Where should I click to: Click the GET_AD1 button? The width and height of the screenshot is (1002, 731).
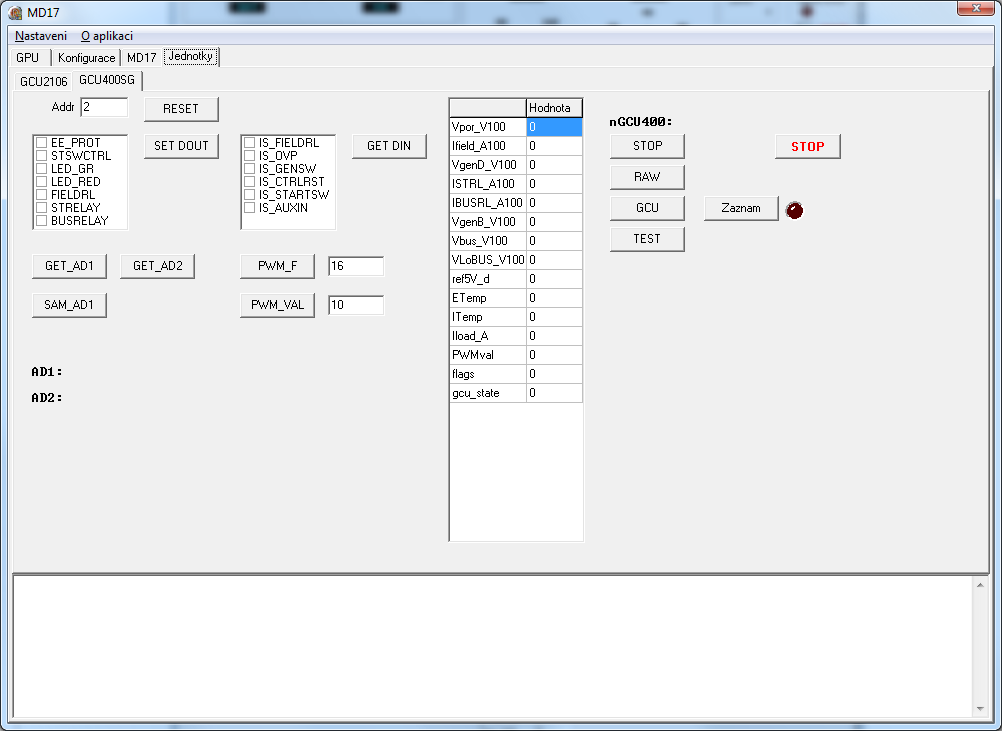pos(69,266)
